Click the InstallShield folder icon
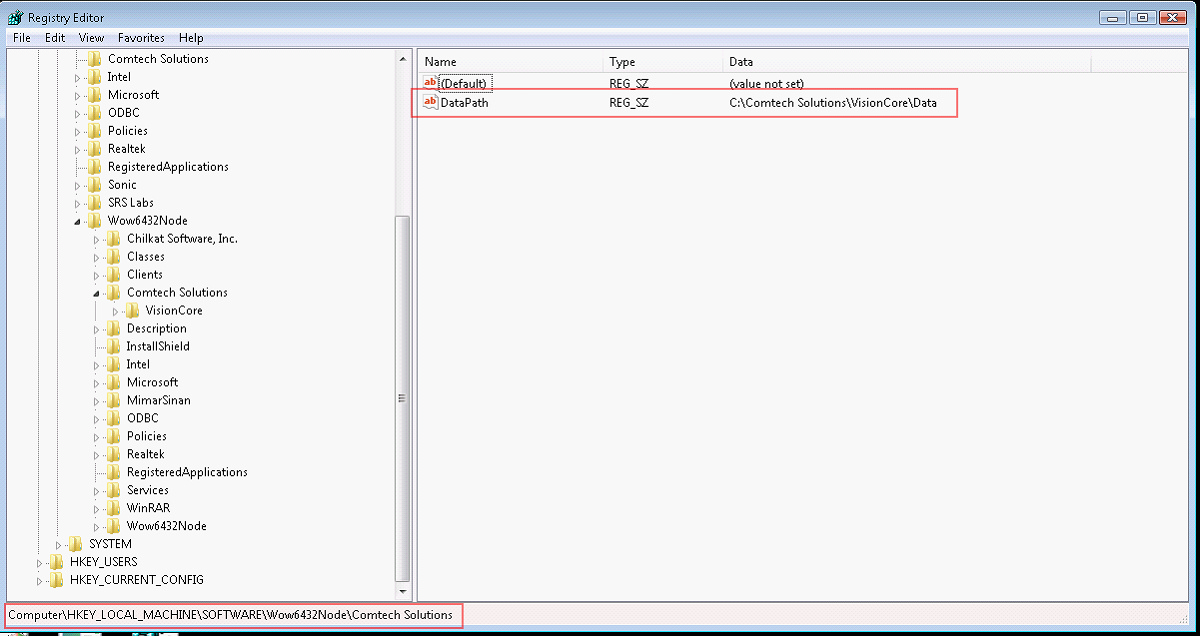Screen dimensions: 1201x637 point(114,347)
